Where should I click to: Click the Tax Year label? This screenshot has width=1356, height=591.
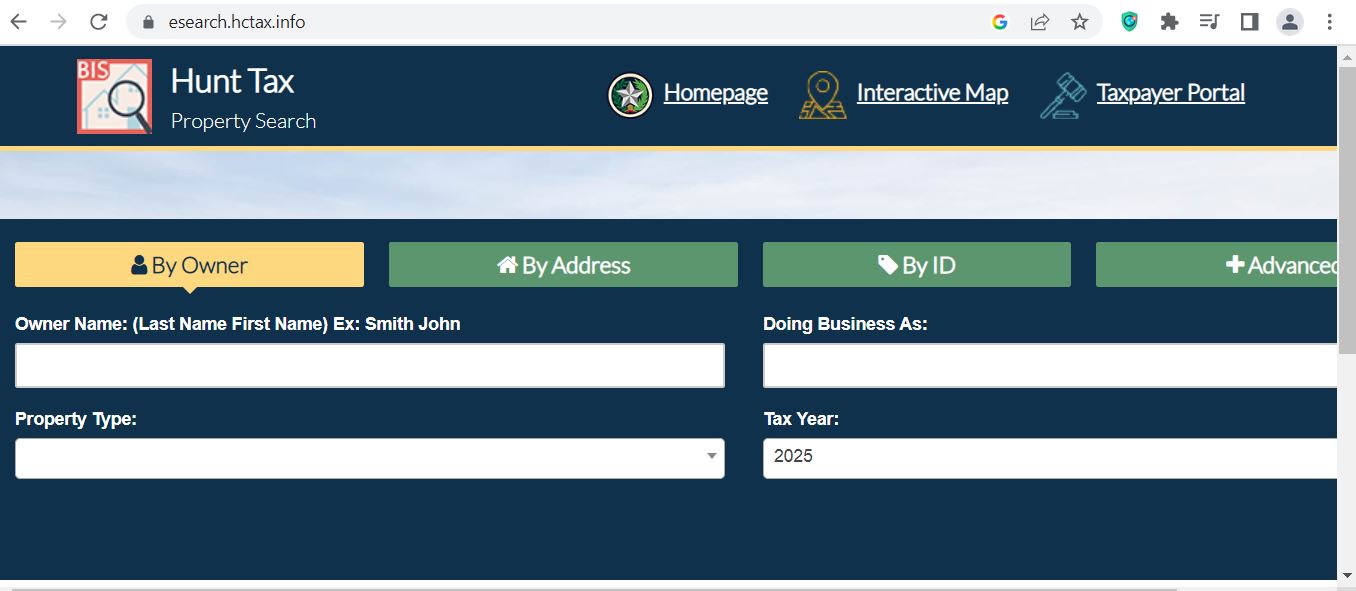pos(801,419)
